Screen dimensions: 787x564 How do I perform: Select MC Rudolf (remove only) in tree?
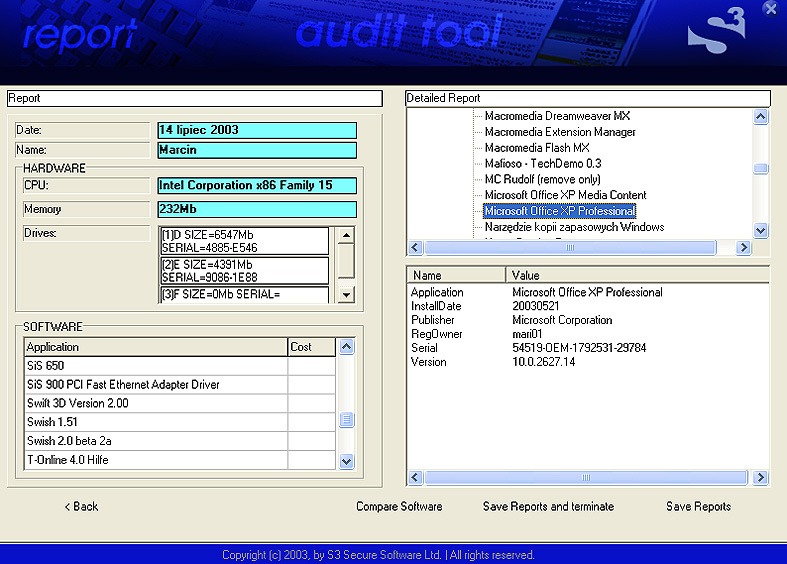[543, 180]
